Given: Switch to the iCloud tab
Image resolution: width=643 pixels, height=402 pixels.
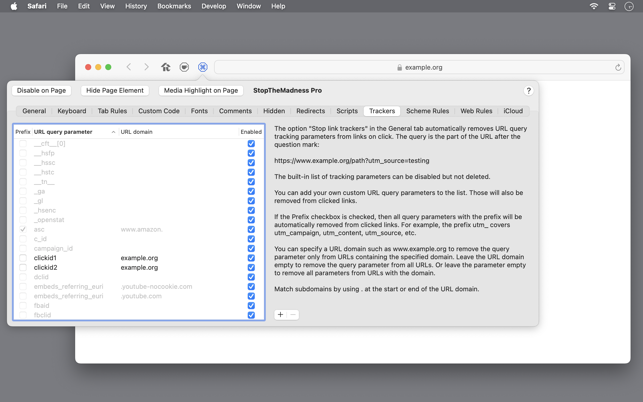Looking at the screenshot, I should pyautogui.click(x=513, y=111).
